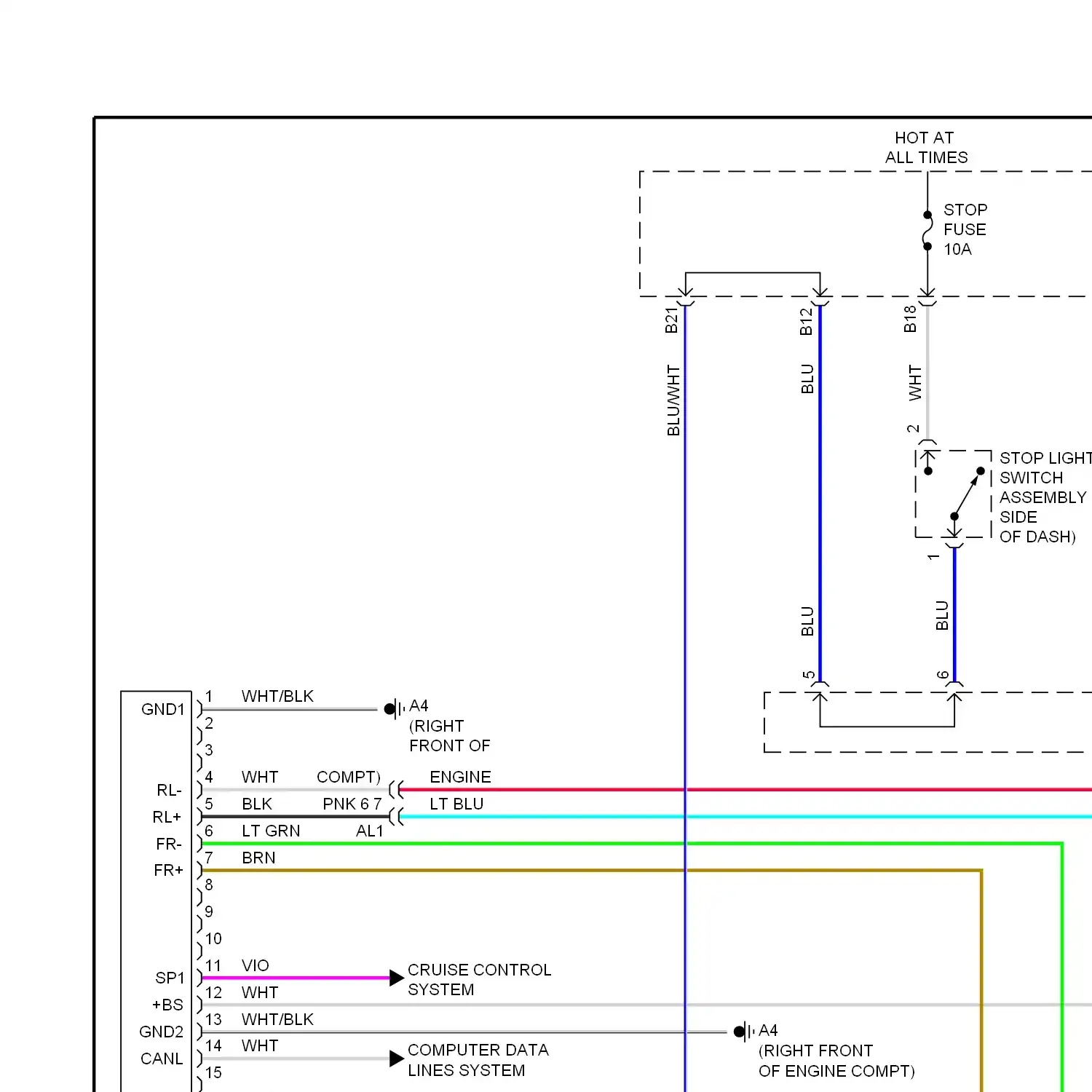1092x1092 pixels.
Task: Click the CANL terminal label
Action: point(162,1059)
